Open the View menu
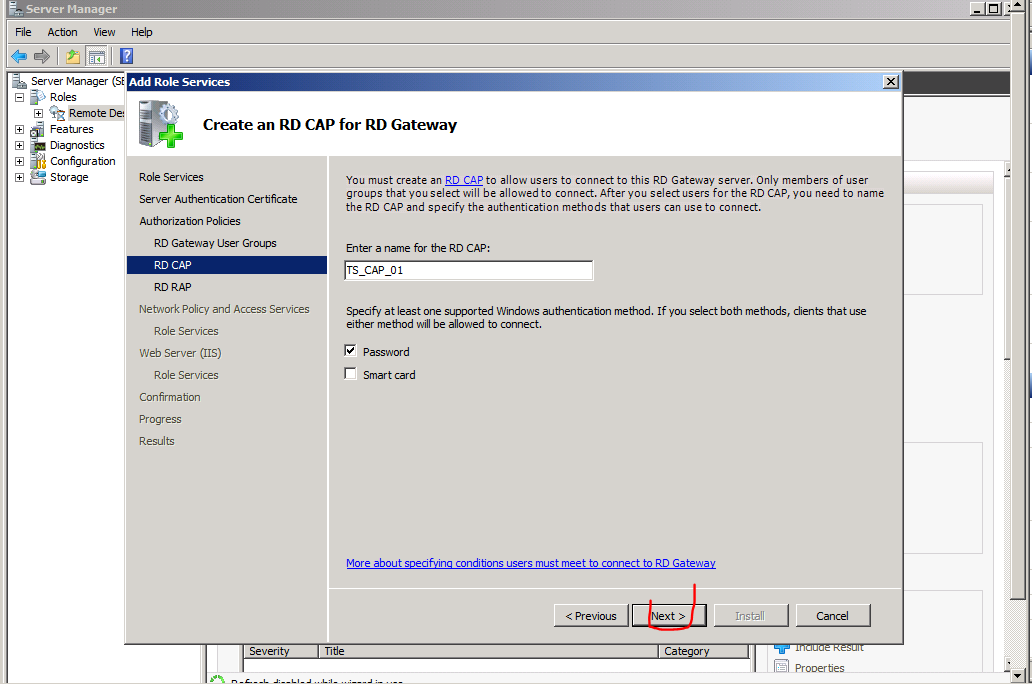Screen dimensions: 1032x685 tap(104, 32)
